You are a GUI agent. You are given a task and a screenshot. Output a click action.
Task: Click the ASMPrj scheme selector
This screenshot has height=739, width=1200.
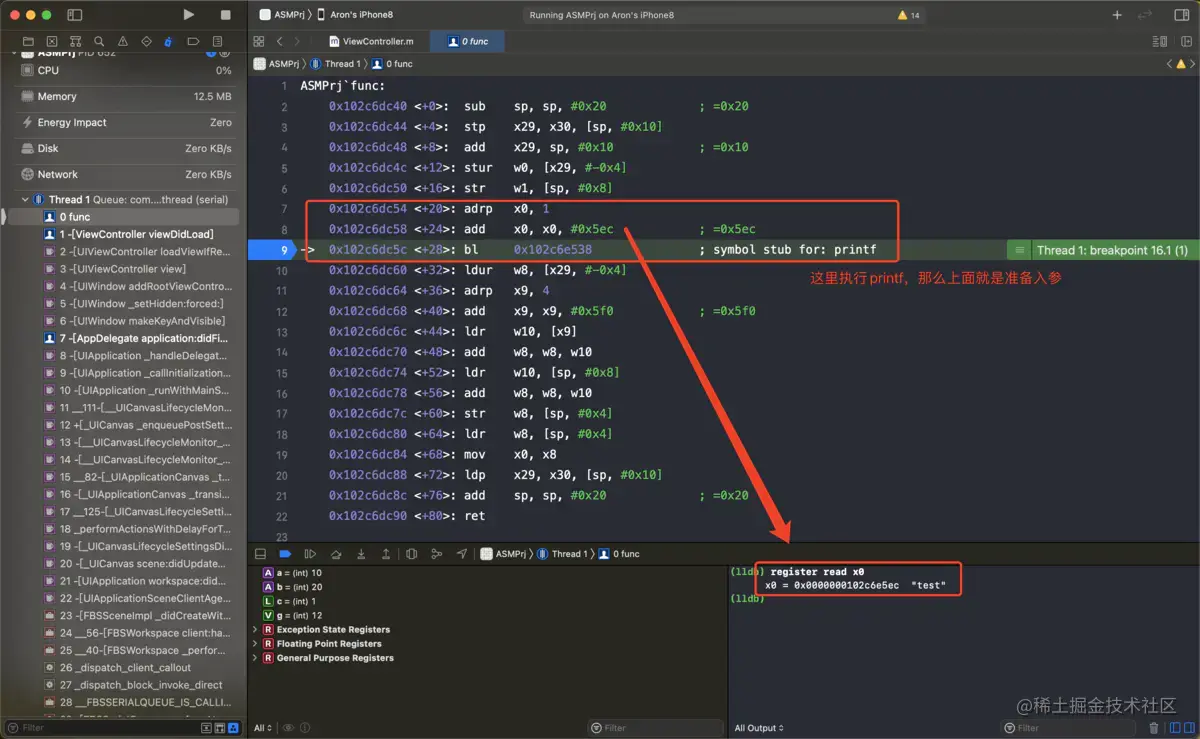(283, 15)
